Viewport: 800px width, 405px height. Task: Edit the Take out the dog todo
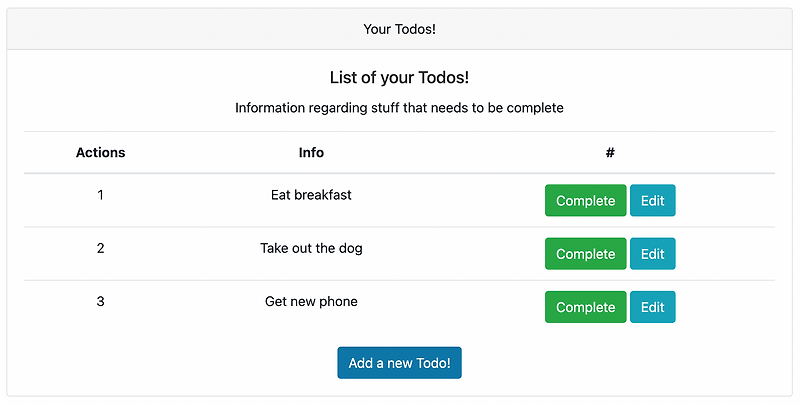pyautogui.click(x=652, y=254)
